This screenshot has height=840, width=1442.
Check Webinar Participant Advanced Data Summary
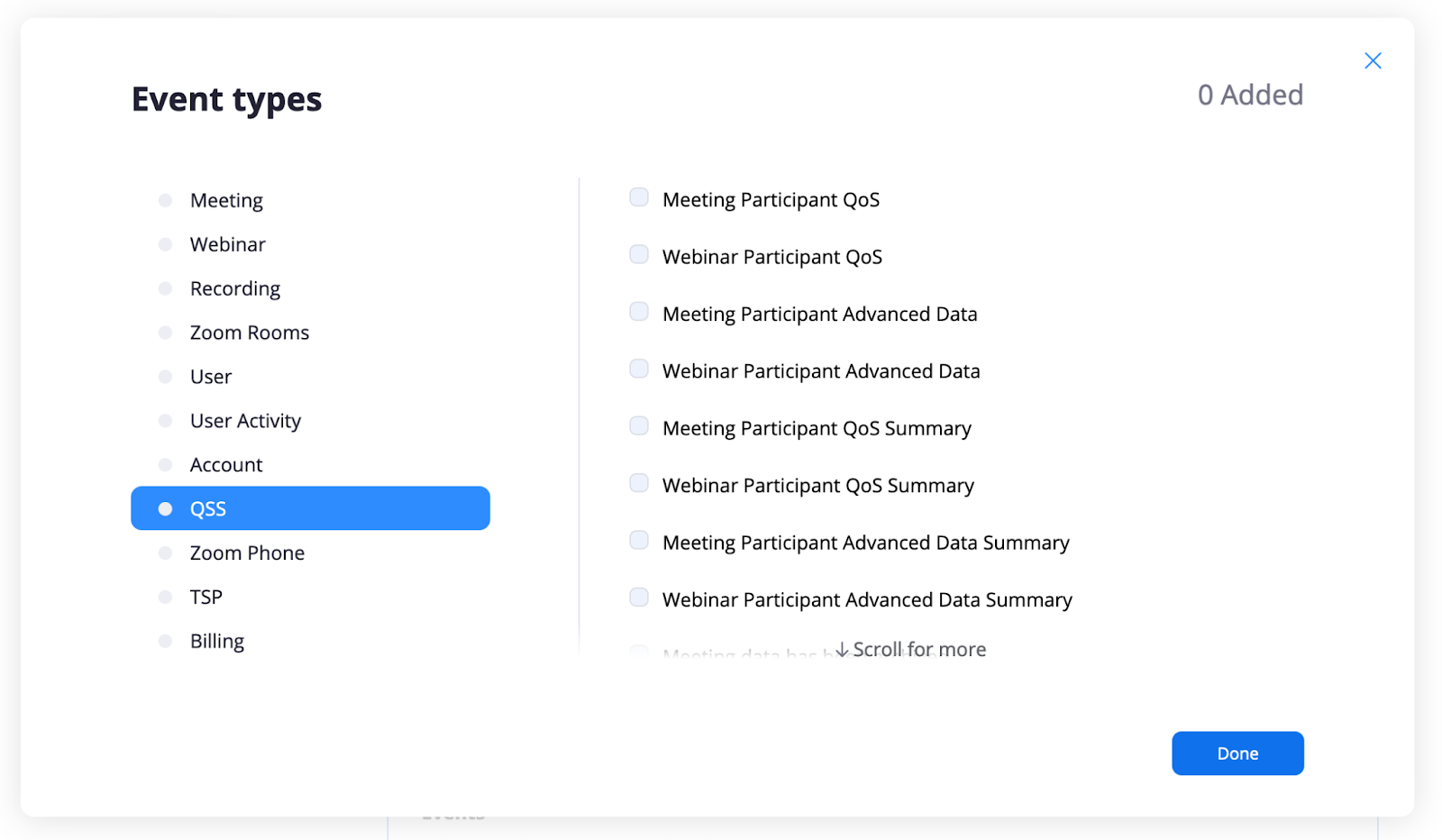[x=638, y=597]
